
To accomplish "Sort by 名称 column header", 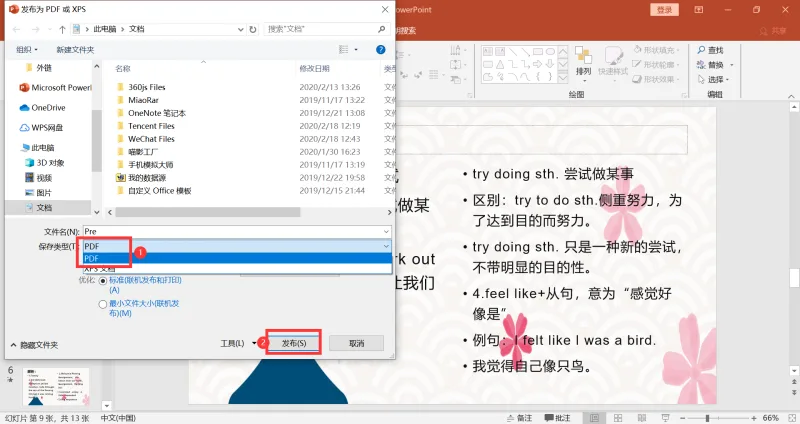I will (123, 68).
